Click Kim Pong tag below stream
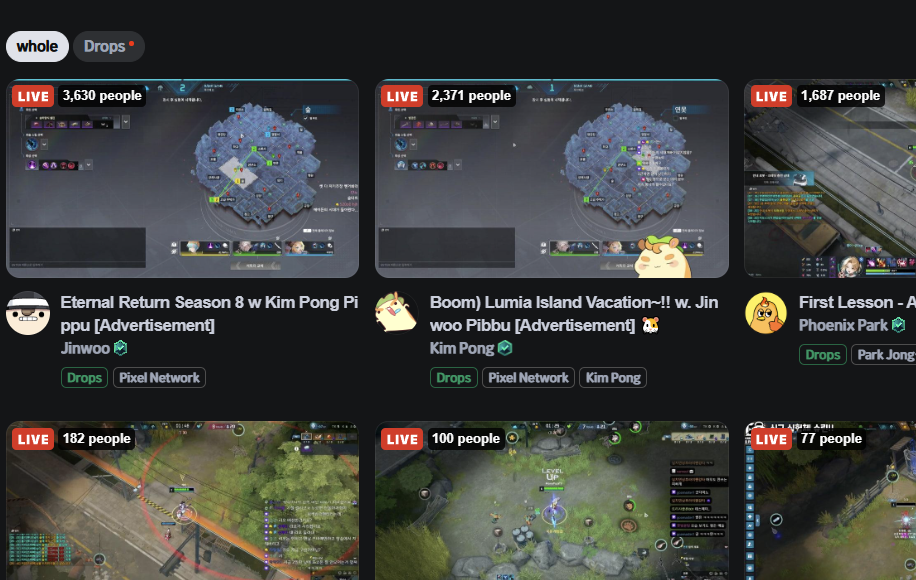The width and height of the screenshot is (916, 580). (x=613, y=378)
